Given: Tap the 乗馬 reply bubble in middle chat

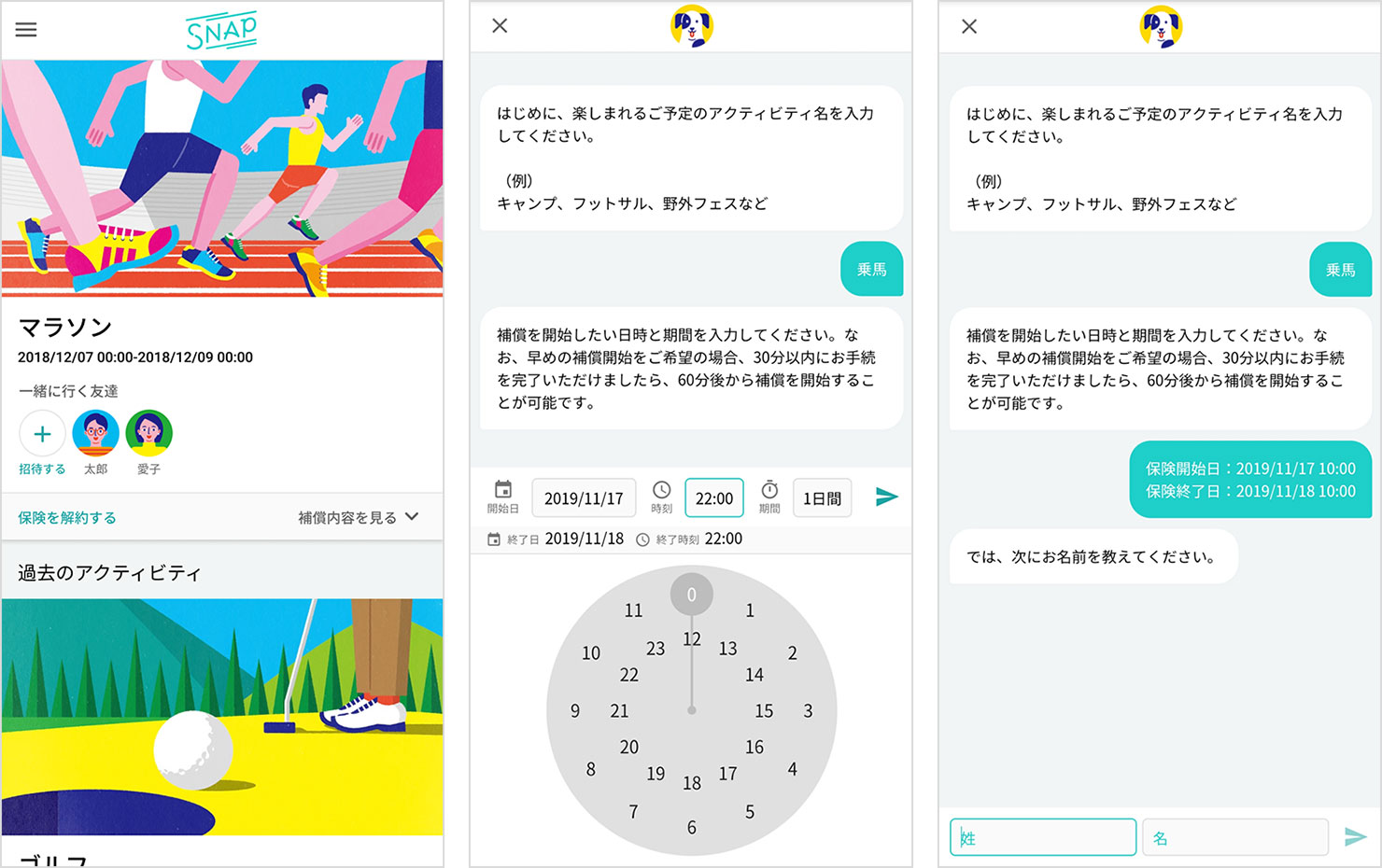Looking at the screenshot, I should tap(871, 269).
